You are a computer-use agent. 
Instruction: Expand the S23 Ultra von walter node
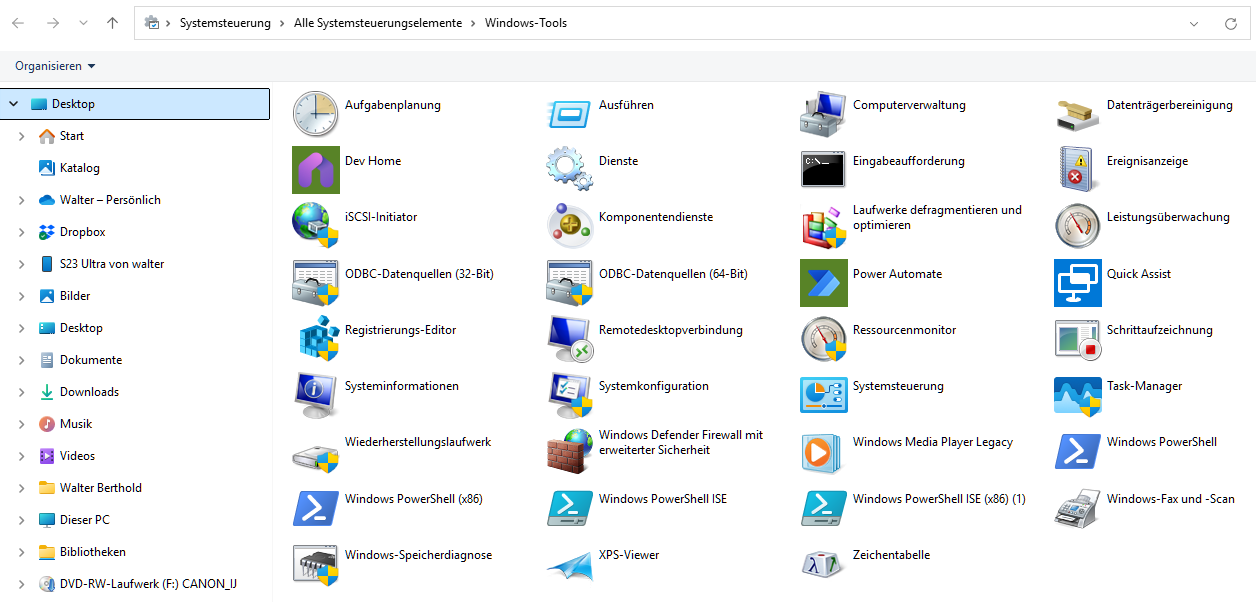(x=21, y=264)
